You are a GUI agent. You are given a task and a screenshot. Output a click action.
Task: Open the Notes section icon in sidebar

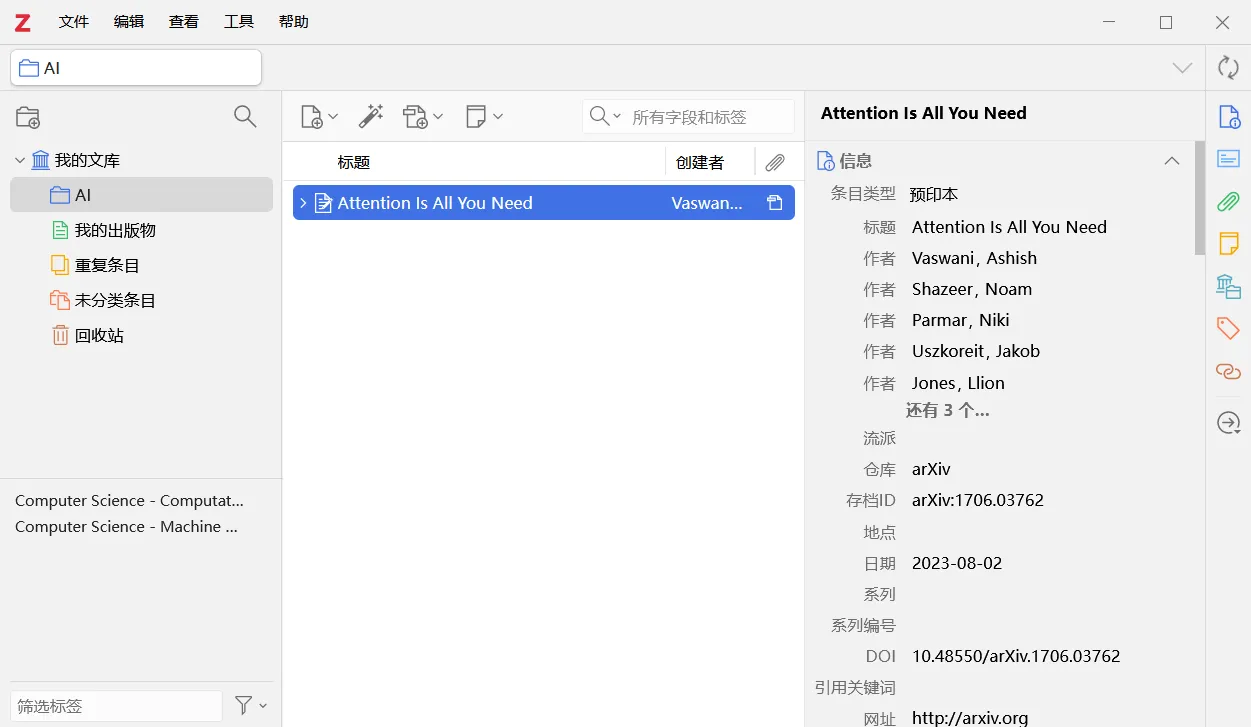pos(1228,243)
